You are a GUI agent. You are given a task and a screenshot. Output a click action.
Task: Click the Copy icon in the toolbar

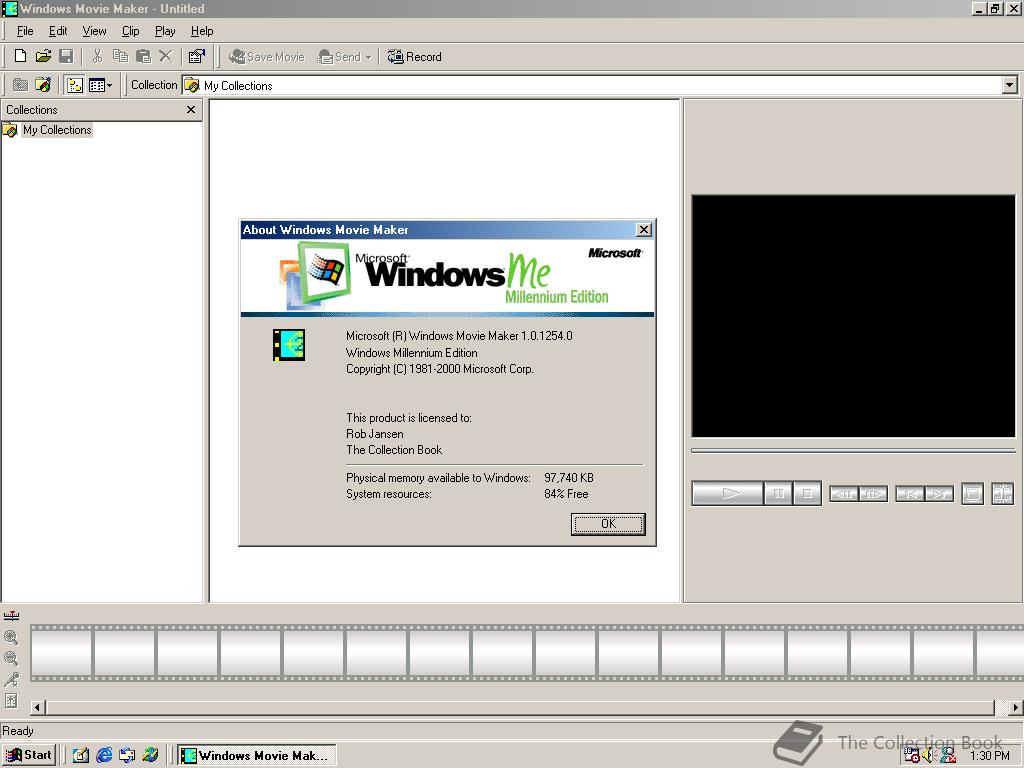click(x=120, y=56)
